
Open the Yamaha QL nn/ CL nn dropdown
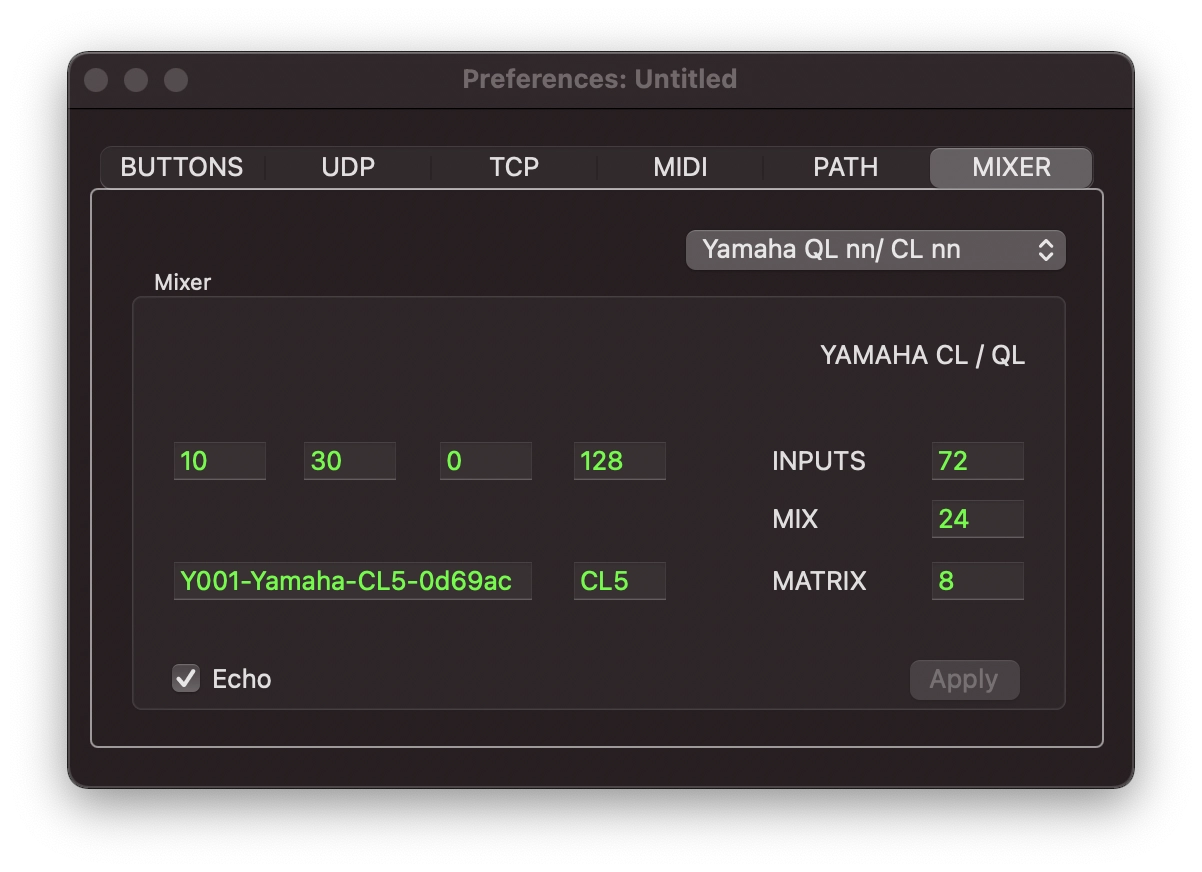click(875, 250)
